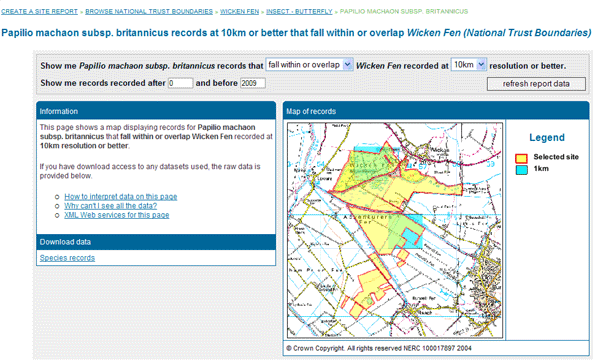Open the Wicken Fen breadcrumb link
This screenshot has height=364, width=595.
tap(239, 11)
